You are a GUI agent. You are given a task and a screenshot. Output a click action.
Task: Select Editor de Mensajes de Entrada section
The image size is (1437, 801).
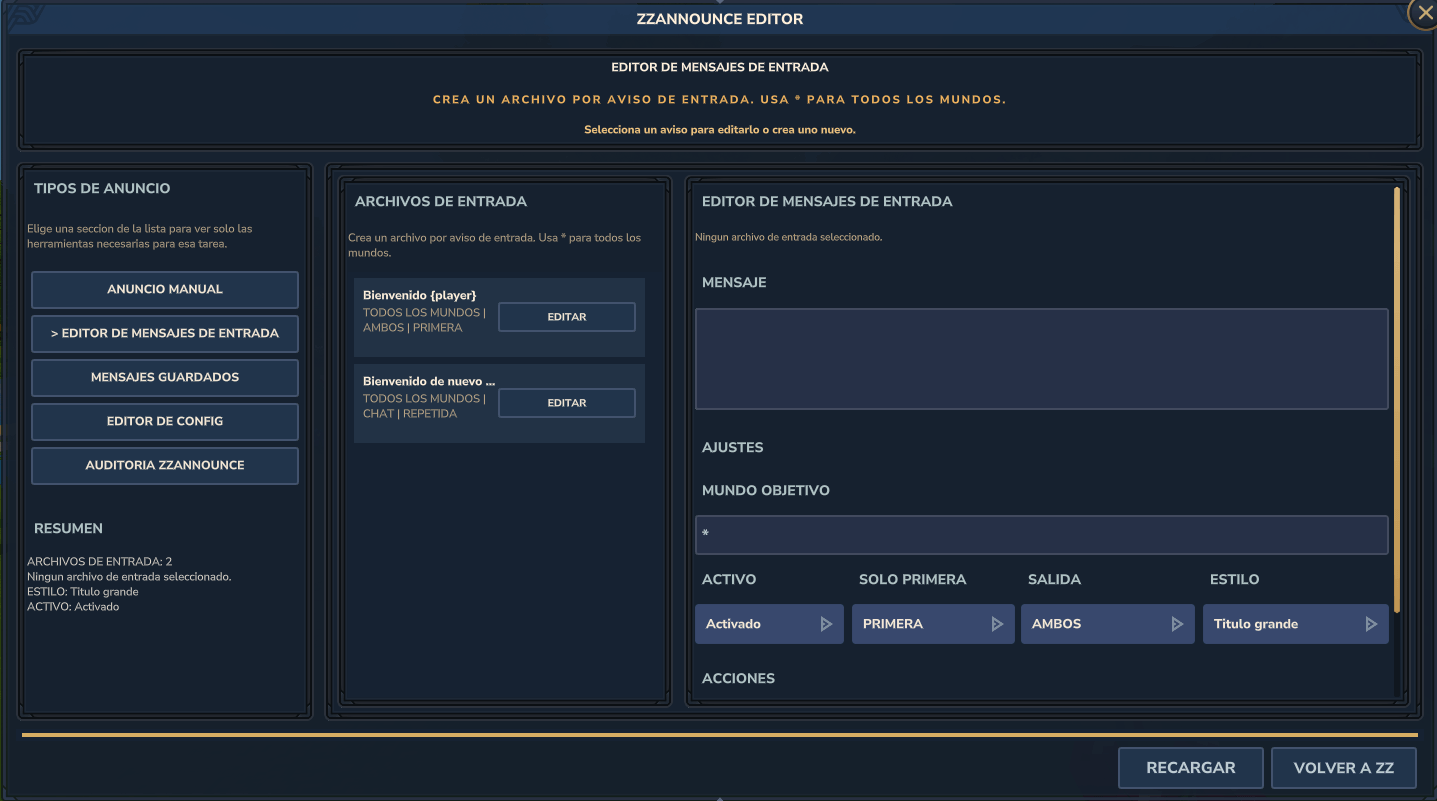tap(165, 333)
